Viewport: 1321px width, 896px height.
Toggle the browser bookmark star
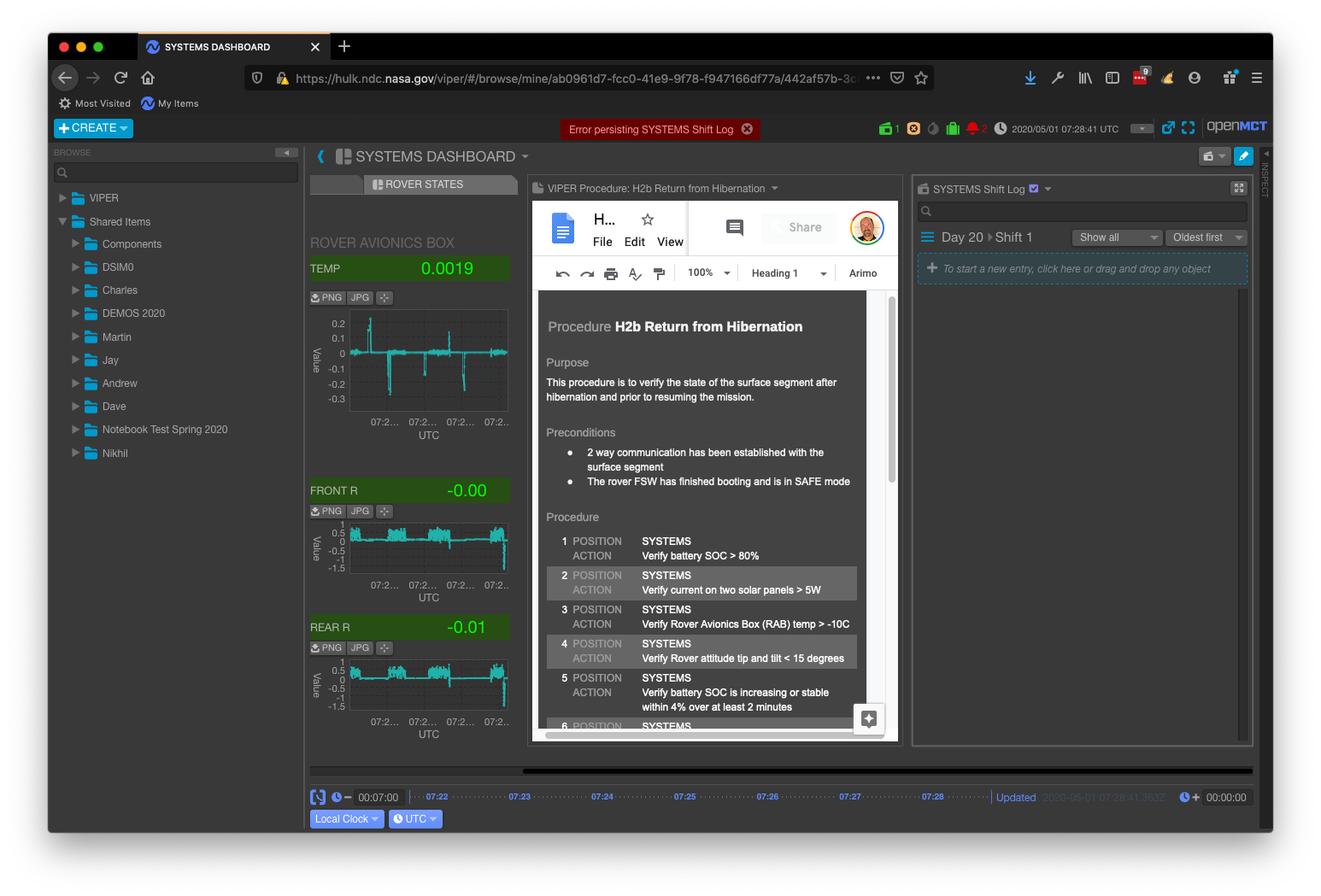[x=921, y=78]
